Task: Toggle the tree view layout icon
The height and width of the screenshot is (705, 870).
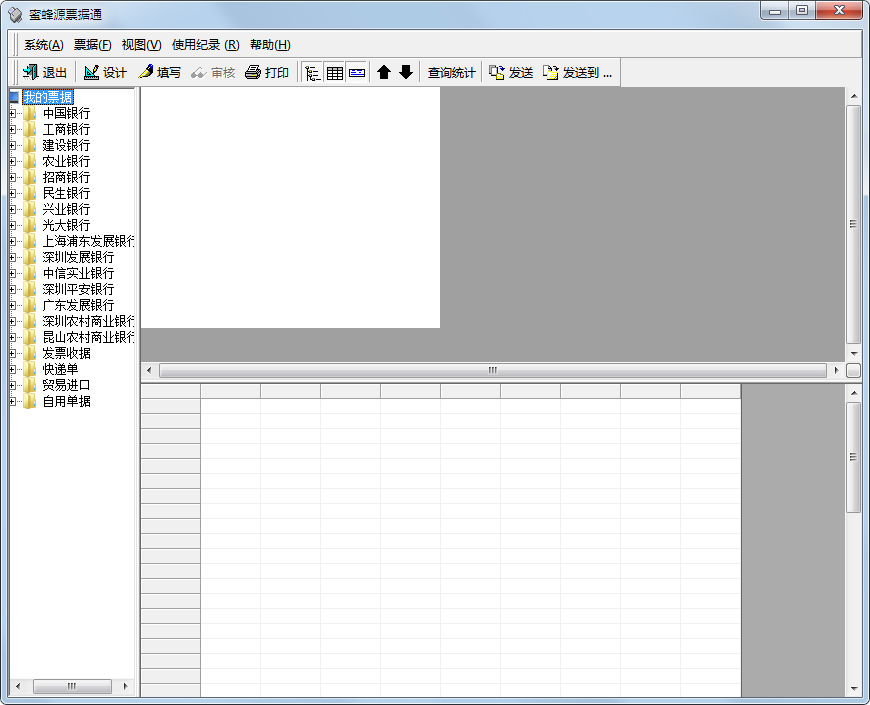Action: pyautogui.click(x=311, y=71)
